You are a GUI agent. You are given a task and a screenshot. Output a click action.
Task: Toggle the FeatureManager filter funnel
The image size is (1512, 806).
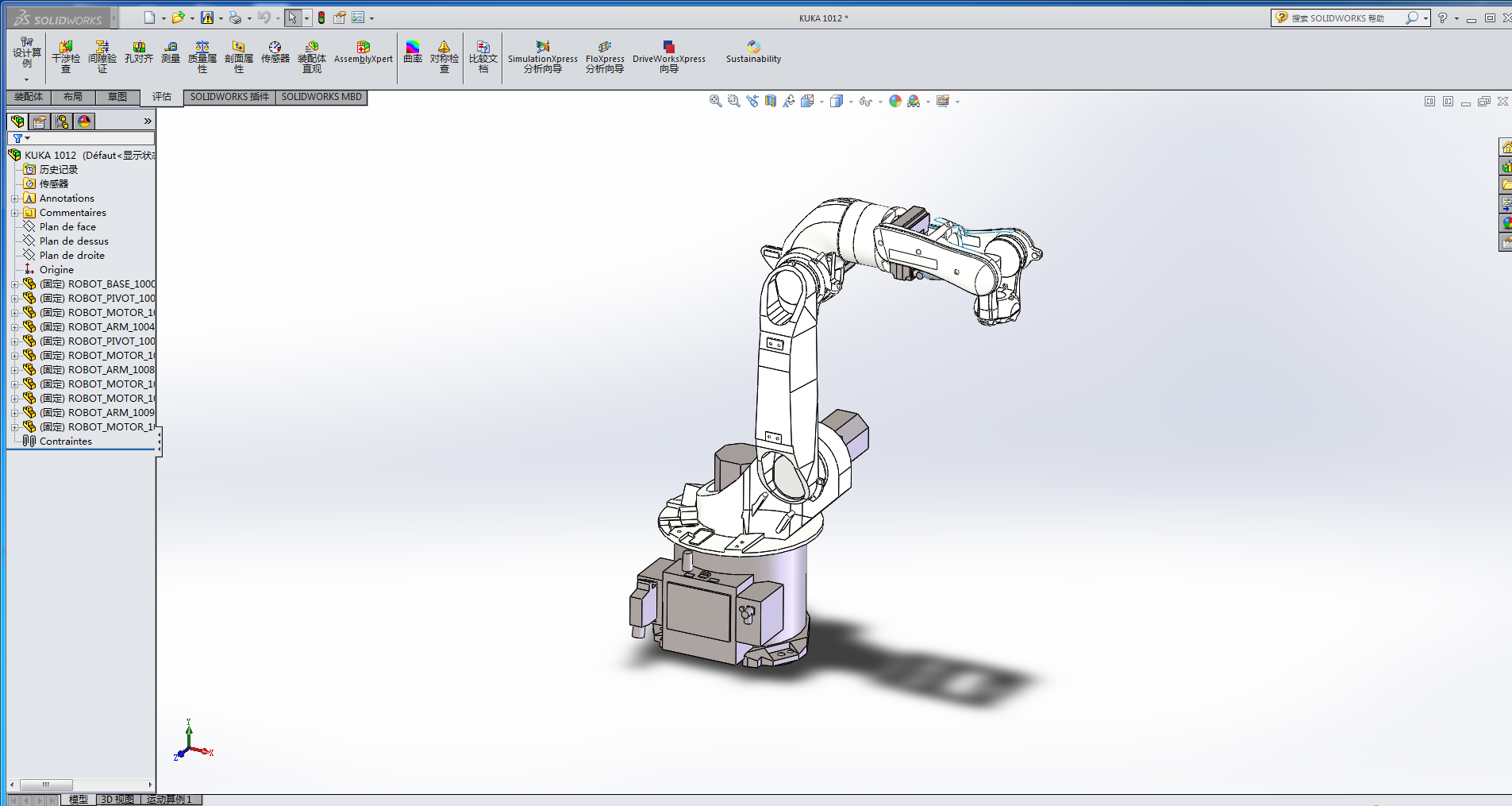(x=18, y=137)
